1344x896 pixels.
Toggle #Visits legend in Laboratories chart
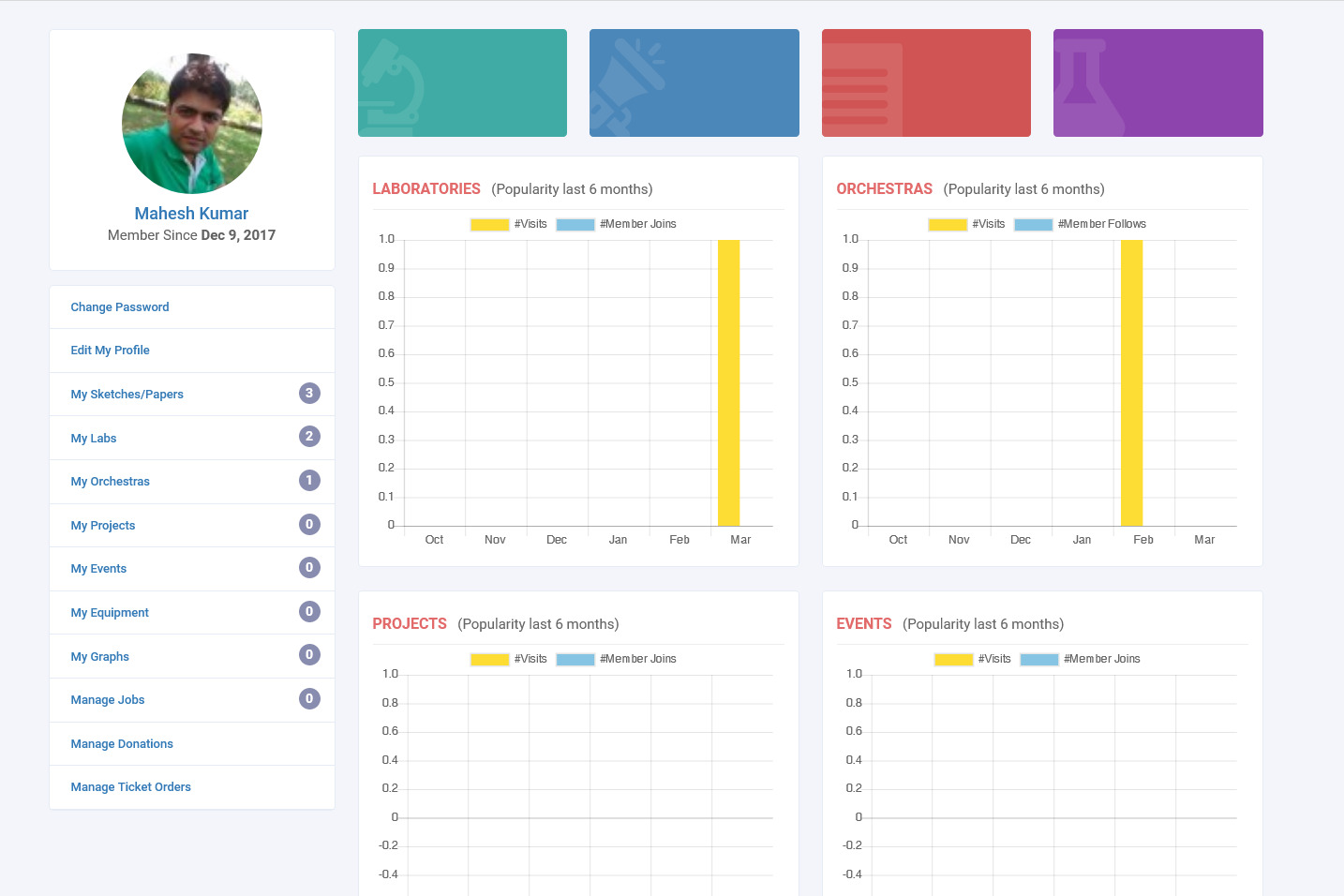coord(509,224)
